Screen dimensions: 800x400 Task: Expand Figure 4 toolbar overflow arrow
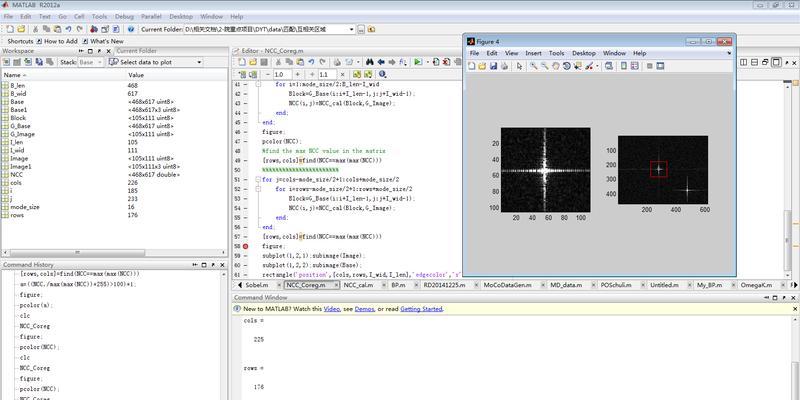(729, 53)
